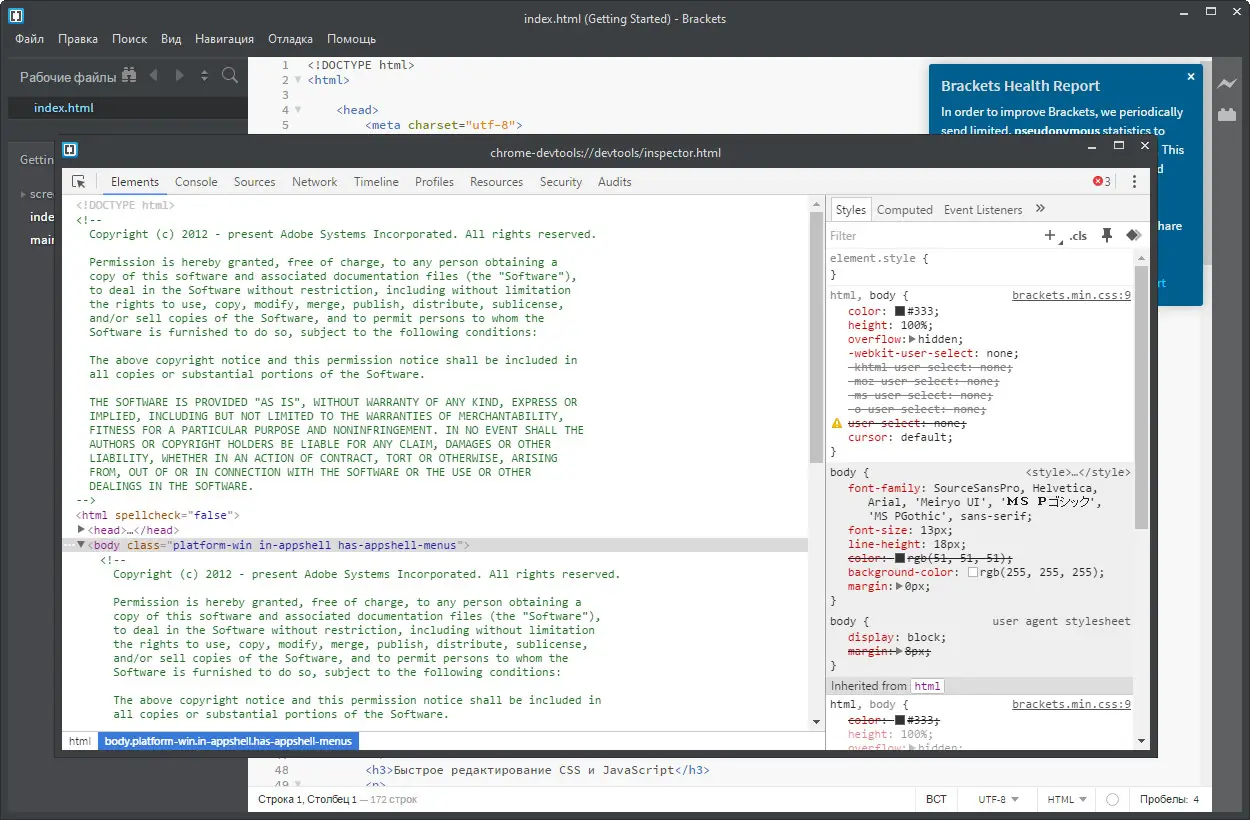Toggle the .cls element classes pane
This screenshot has height=820, width=1250.
tap(1078, 236)
